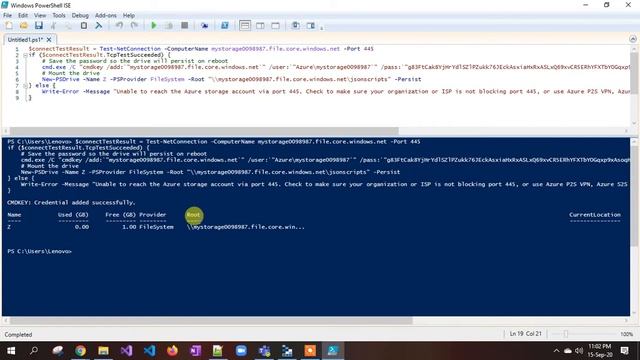640x360 pixels.
Task: Close the Untitled1.ps1 tab
Action: pyautogui.click(x=49, y=40)
